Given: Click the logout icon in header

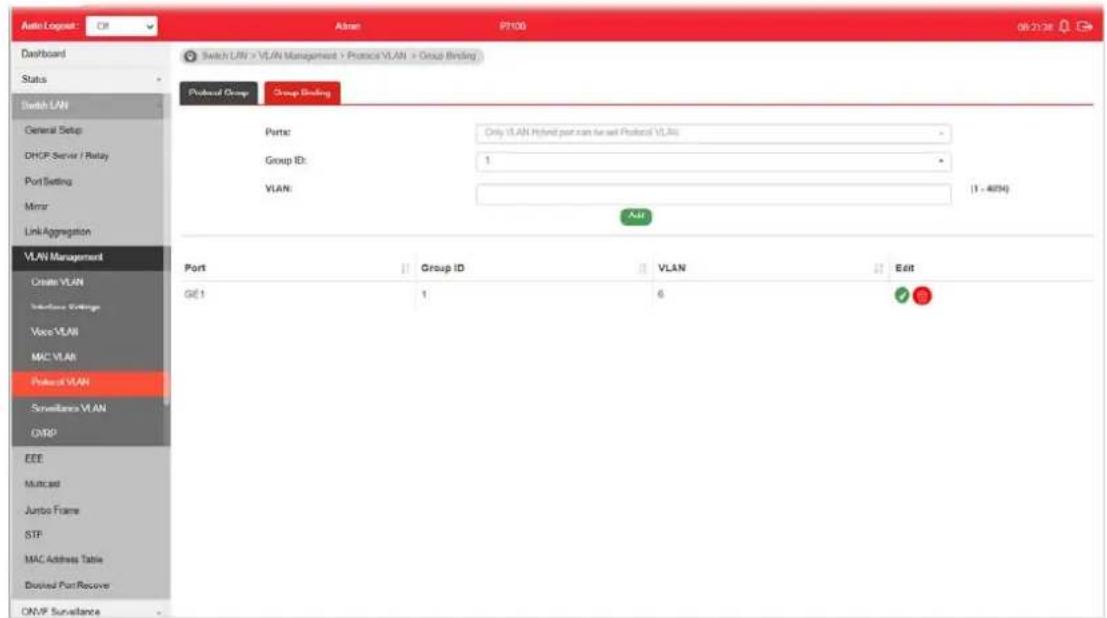Looking at the screenshot, I should 1084,26.
